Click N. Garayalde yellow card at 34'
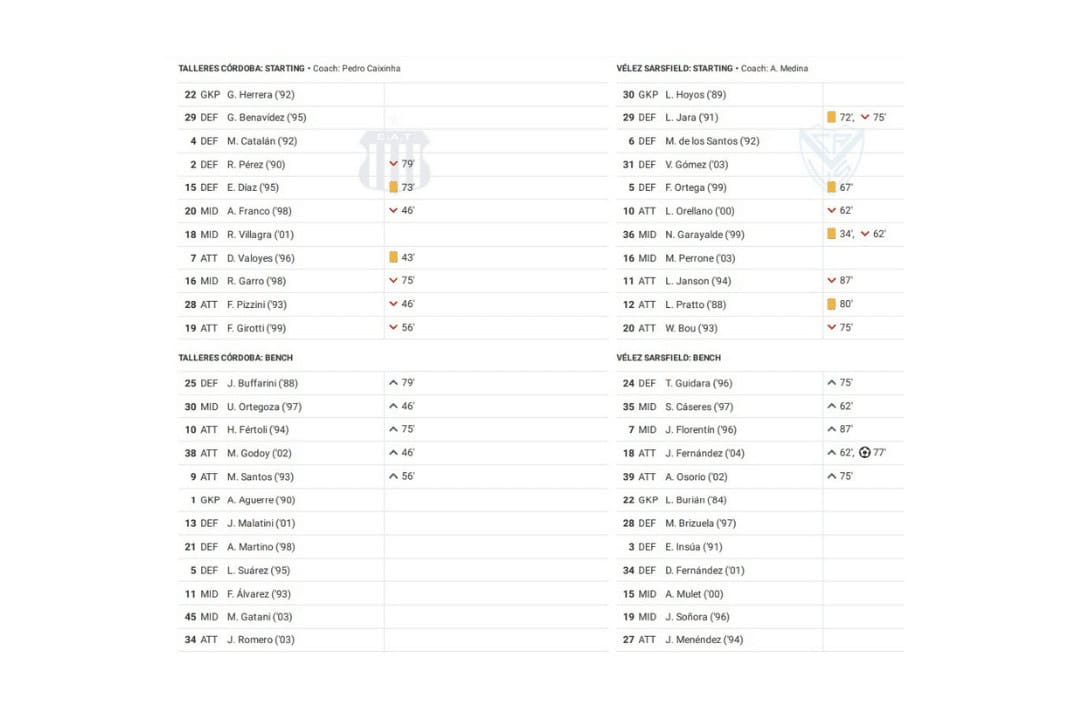 832,234
